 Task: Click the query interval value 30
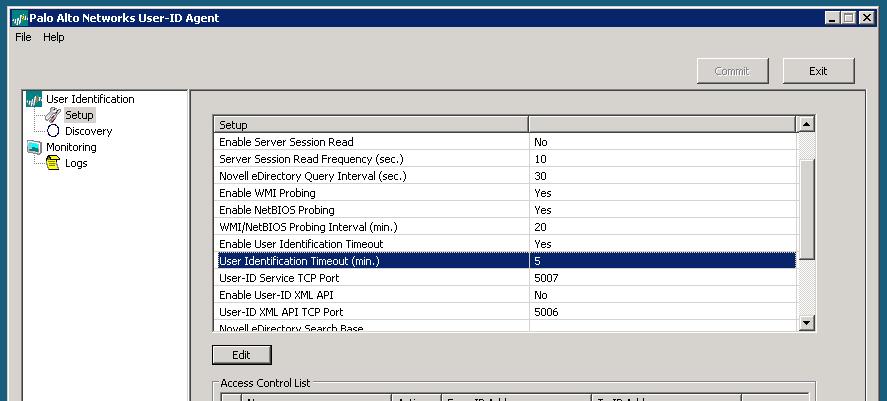(x=540, y=176)
